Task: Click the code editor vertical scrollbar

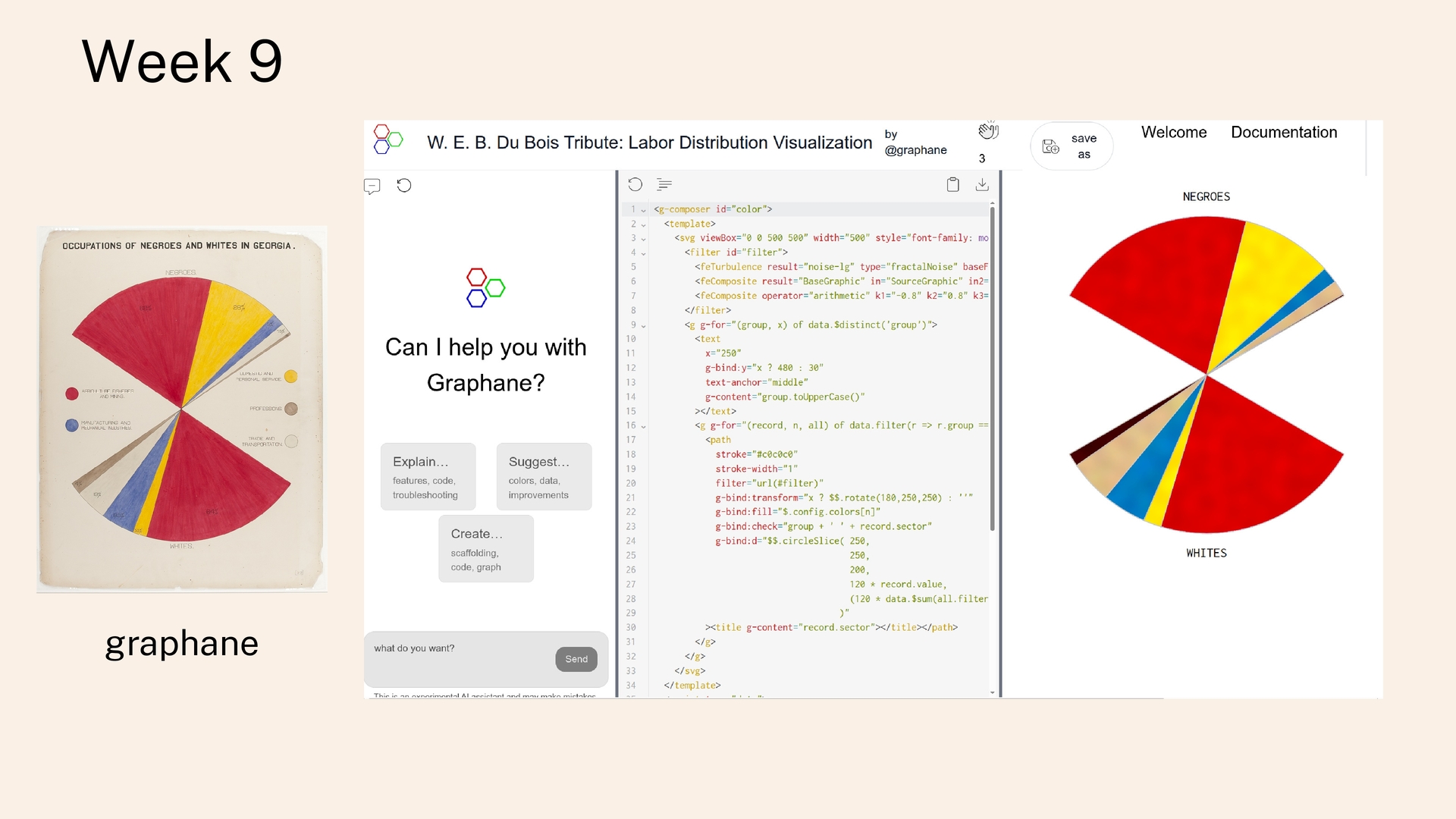Action: pos(993,369)
